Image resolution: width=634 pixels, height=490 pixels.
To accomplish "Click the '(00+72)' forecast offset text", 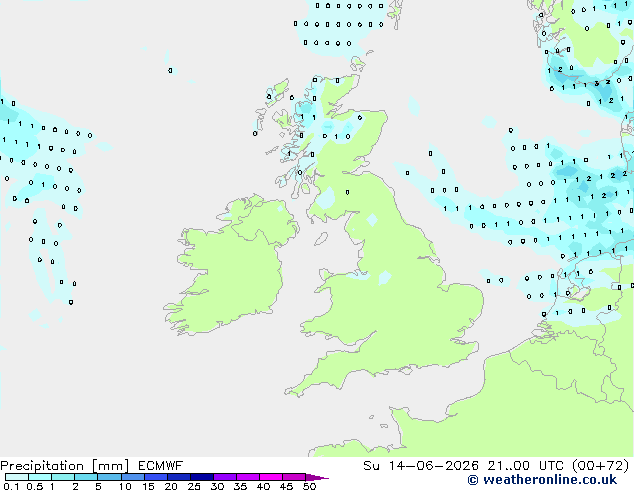I will tap(600, 466).
